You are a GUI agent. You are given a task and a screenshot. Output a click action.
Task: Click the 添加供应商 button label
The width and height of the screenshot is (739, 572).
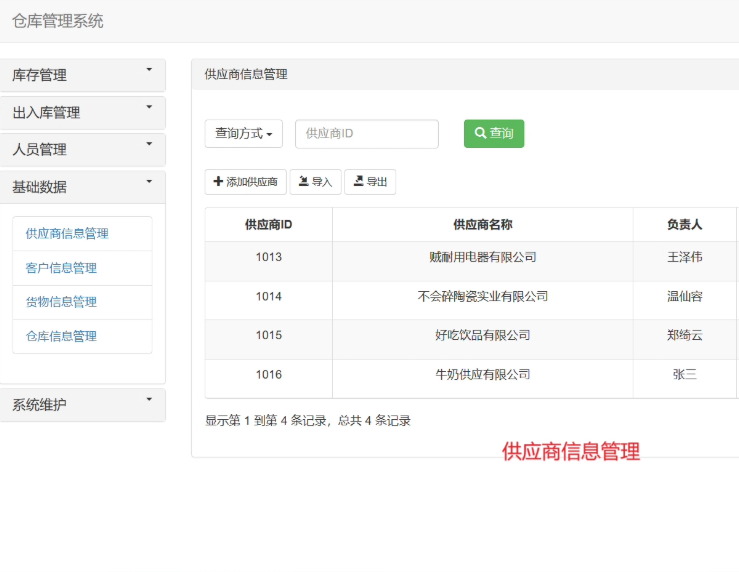click(252, 182)
